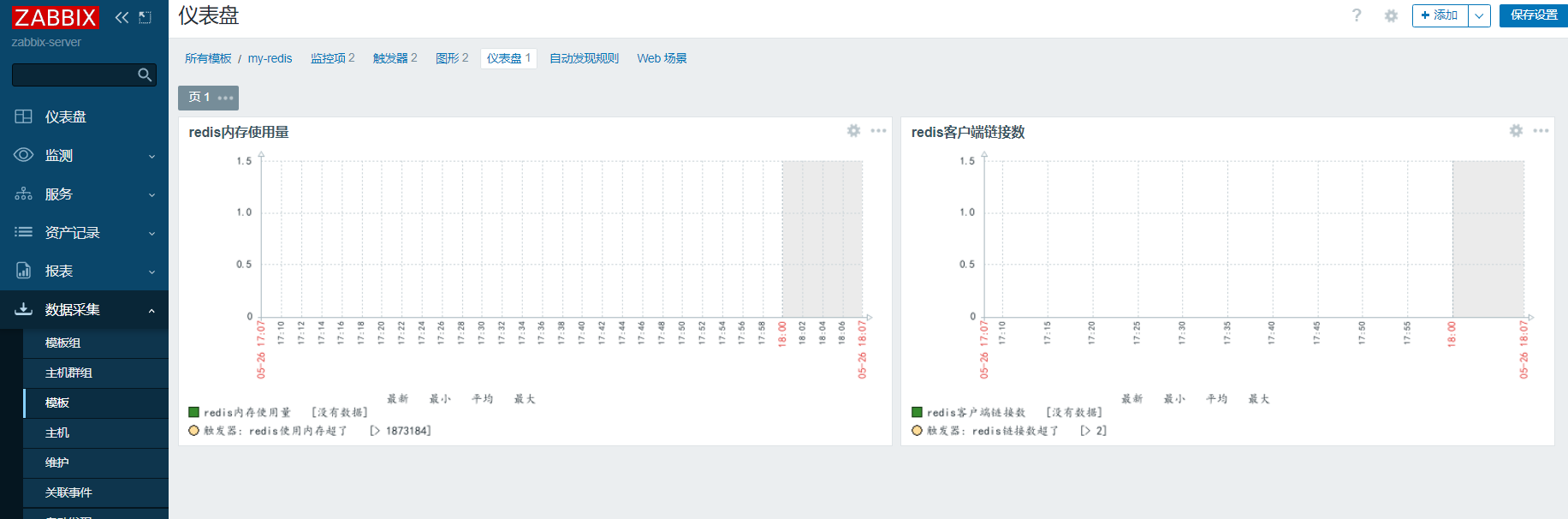Viewport: 1568px width, 519px height.
Task: Open dashboard settings gear icon
Action: tap(1391, 15)
